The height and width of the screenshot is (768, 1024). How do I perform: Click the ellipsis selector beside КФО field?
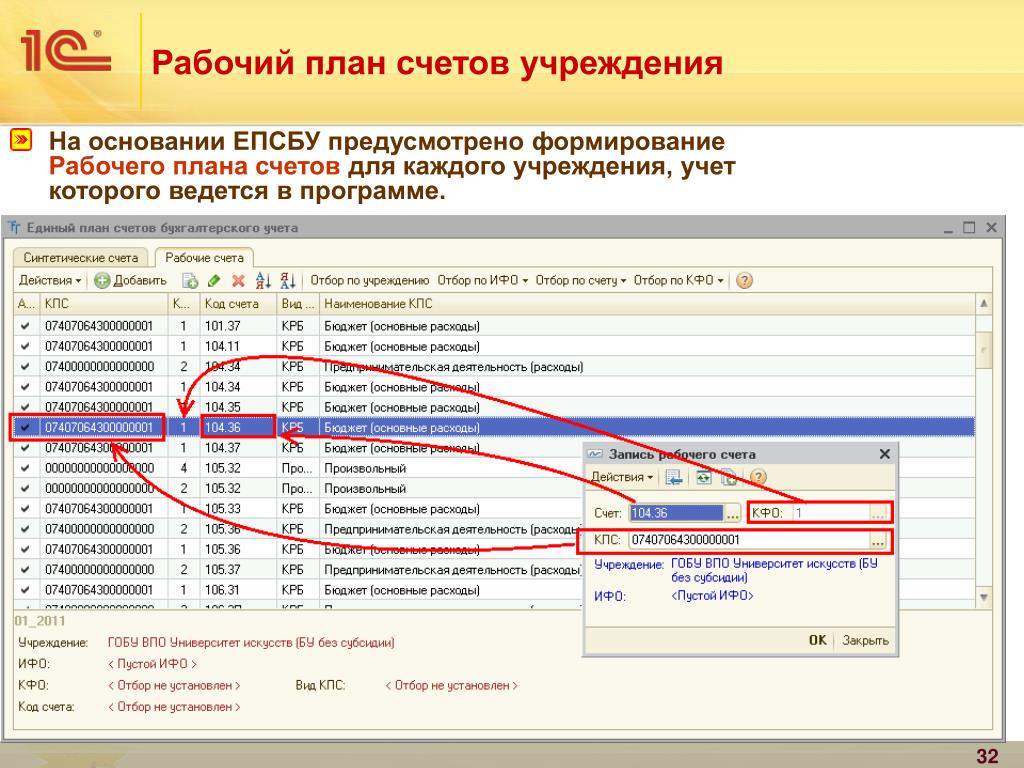pyautogui.click(x=878, y=513)
